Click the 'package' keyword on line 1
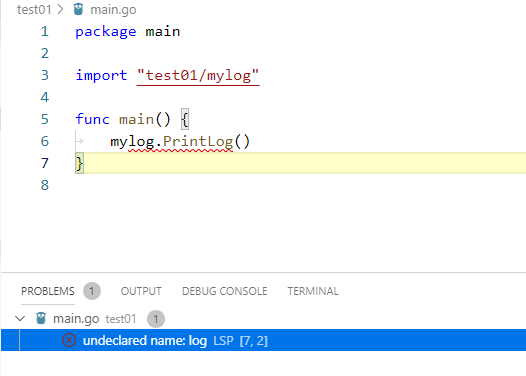This screenshot has width=526, height=376. coord(106,32)
